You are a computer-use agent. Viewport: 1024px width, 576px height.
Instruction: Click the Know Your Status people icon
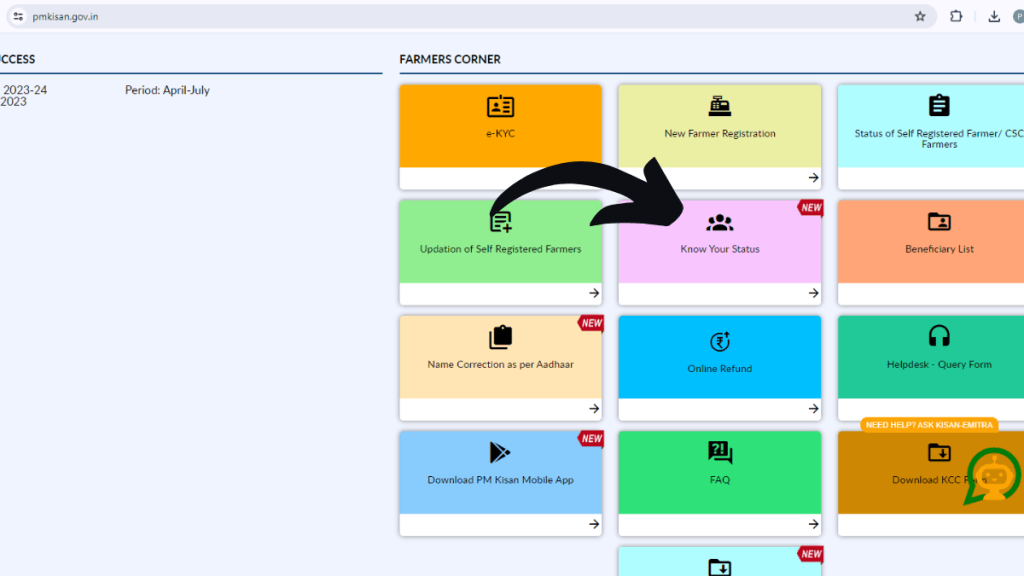tap(720, 223)
